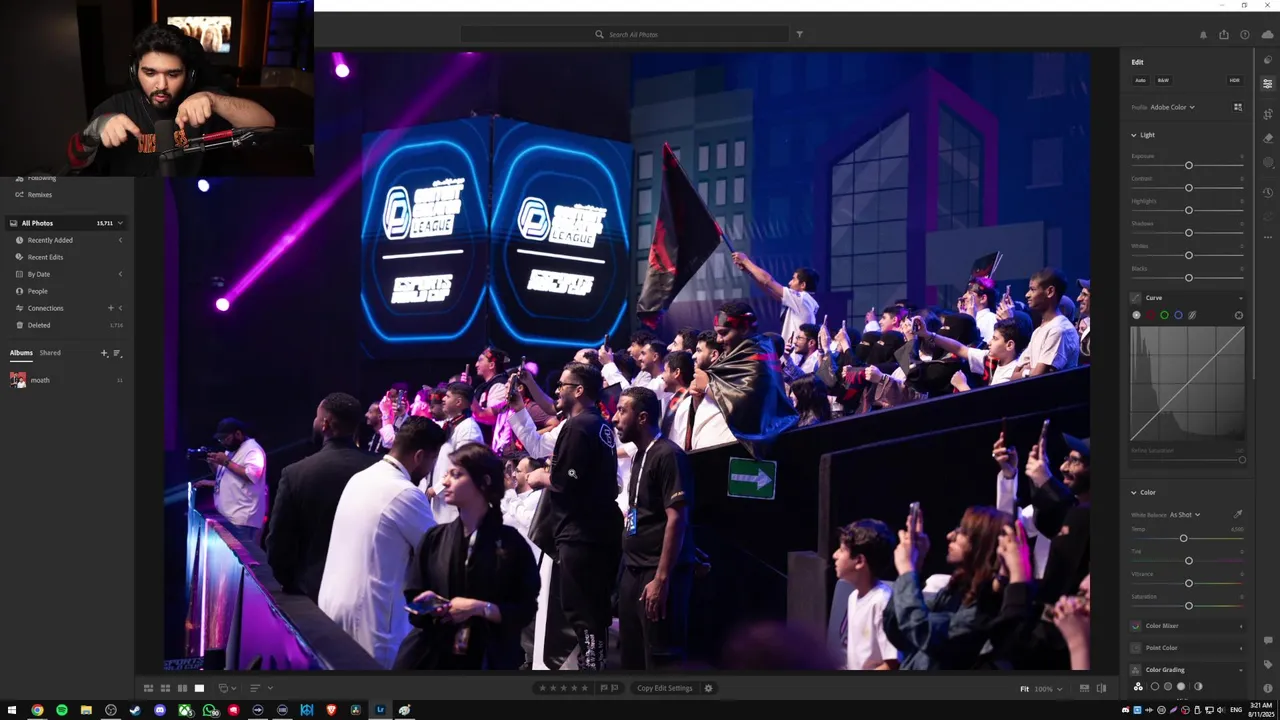Open the White Balance As Shot dropdown
1280x720 pixels.
pyautogui.click(x=1185, y=515)
